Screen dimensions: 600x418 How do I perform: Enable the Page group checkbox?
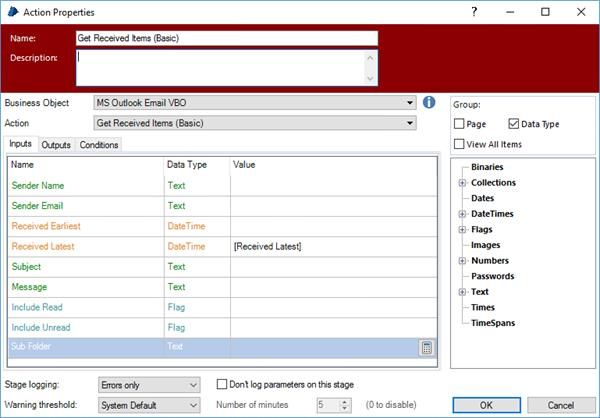pos(459,124)
